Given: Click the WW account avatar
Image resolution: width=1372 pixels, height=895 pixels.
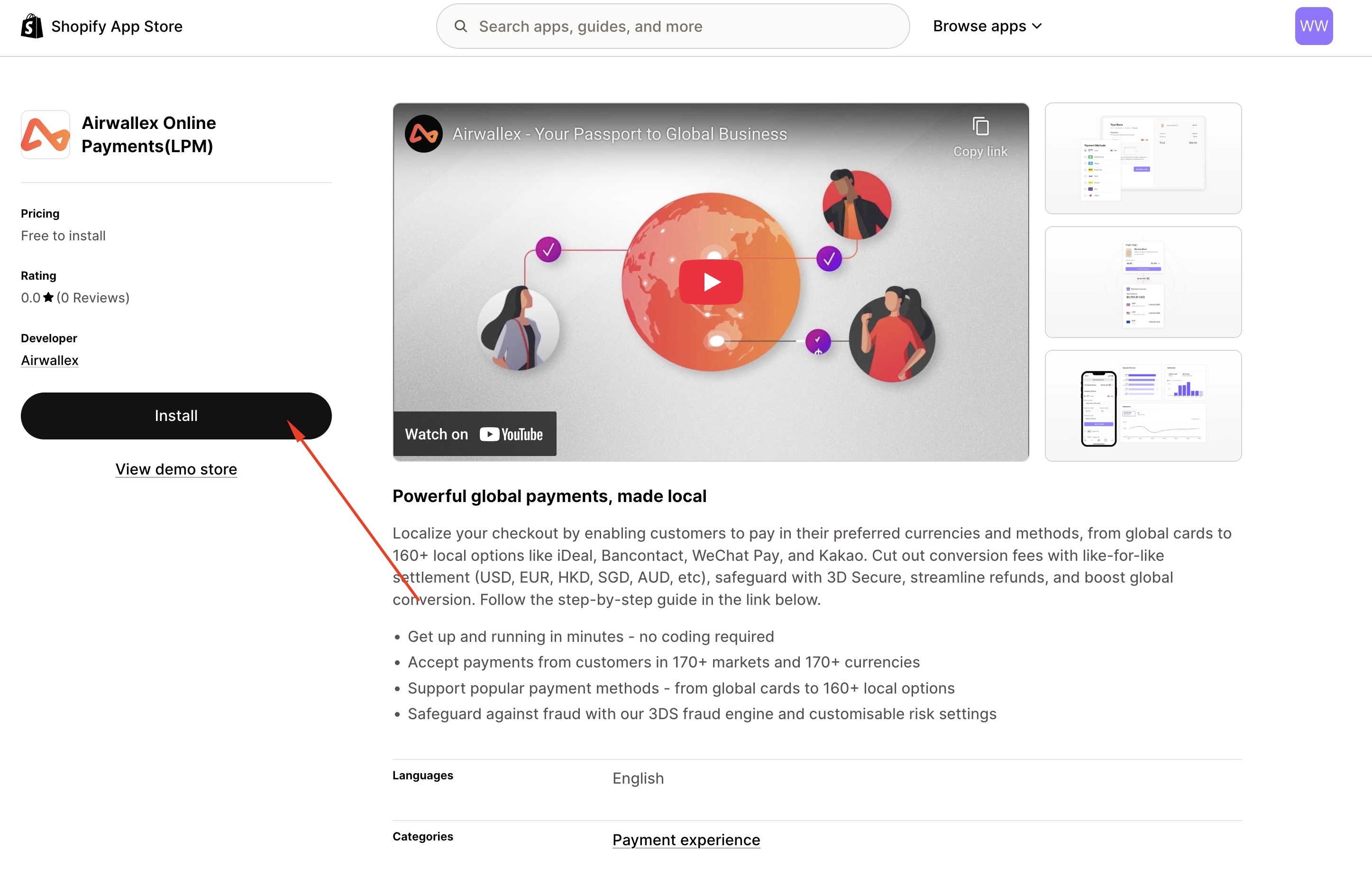Looking at the screenshot, I should pos(1314,25).
